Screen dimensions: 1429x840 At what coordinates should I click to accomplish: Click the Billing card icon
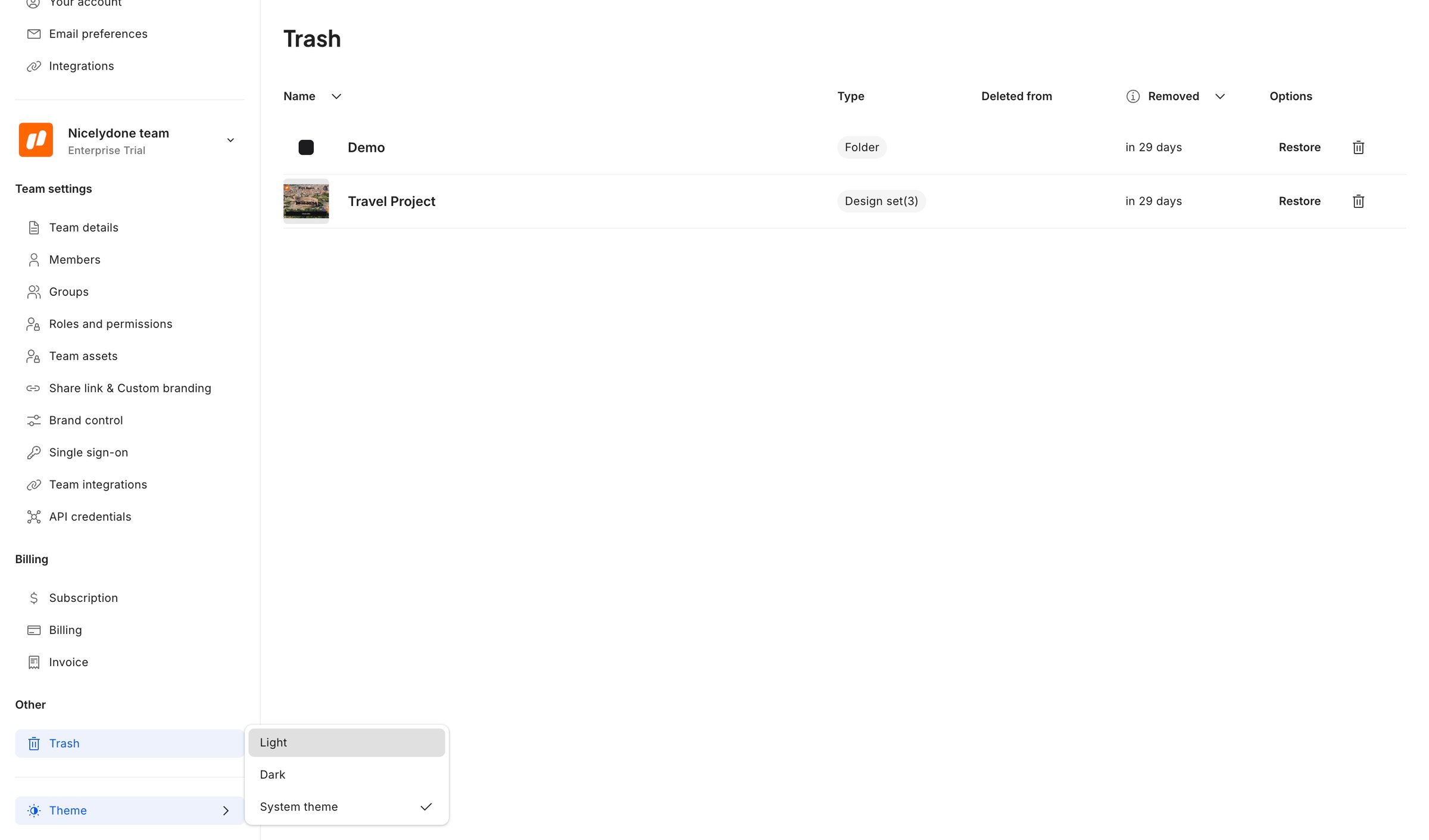pos(34,630)
